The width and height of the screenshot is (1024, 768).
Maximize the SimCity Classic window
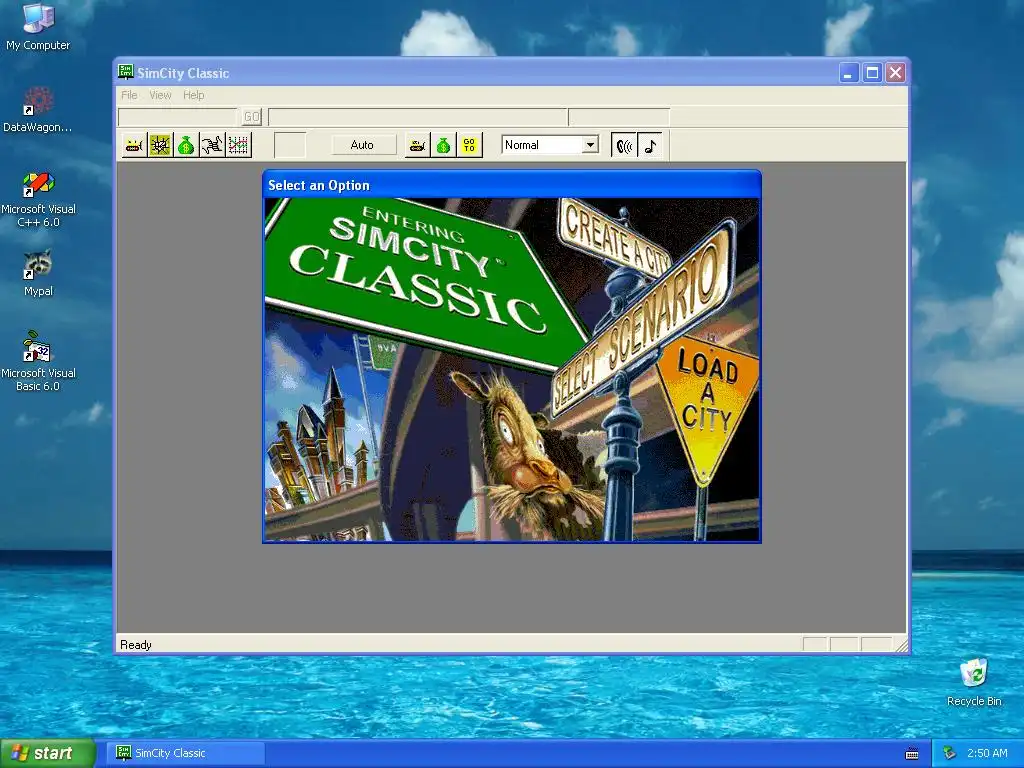point(872,72)
